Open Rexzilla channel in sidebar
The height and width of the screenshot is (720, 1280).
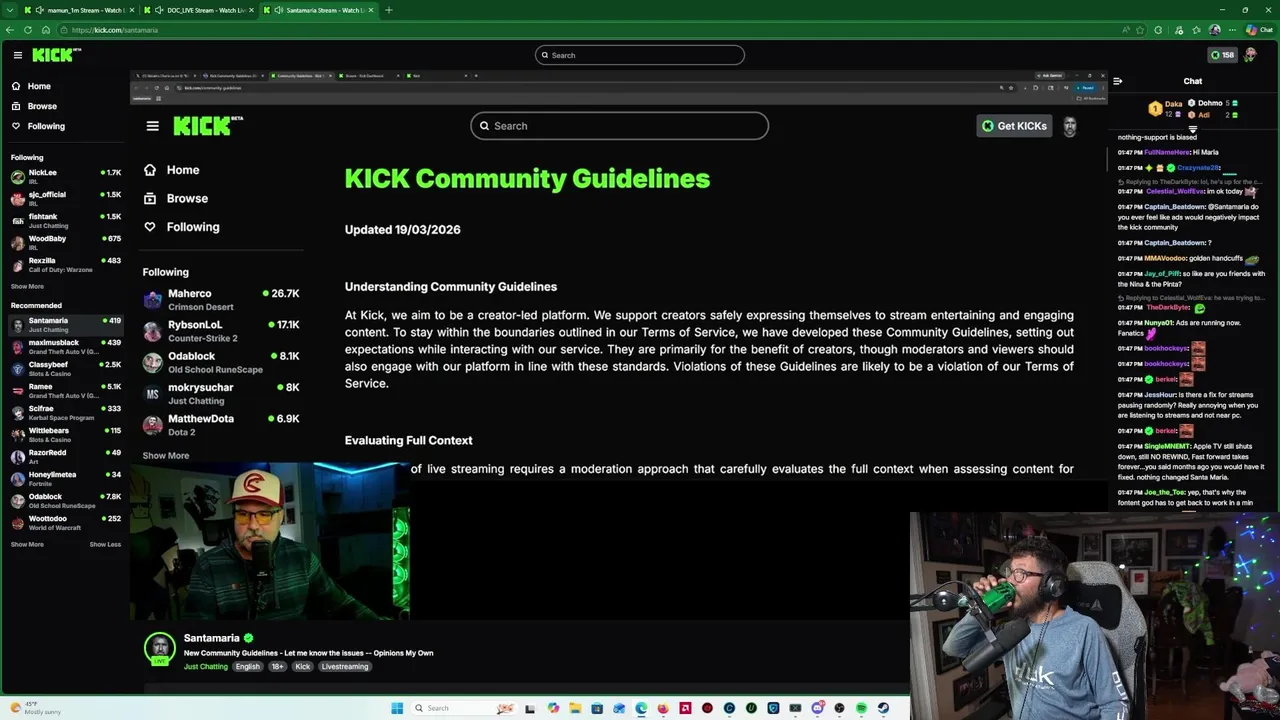pos(65,264)
